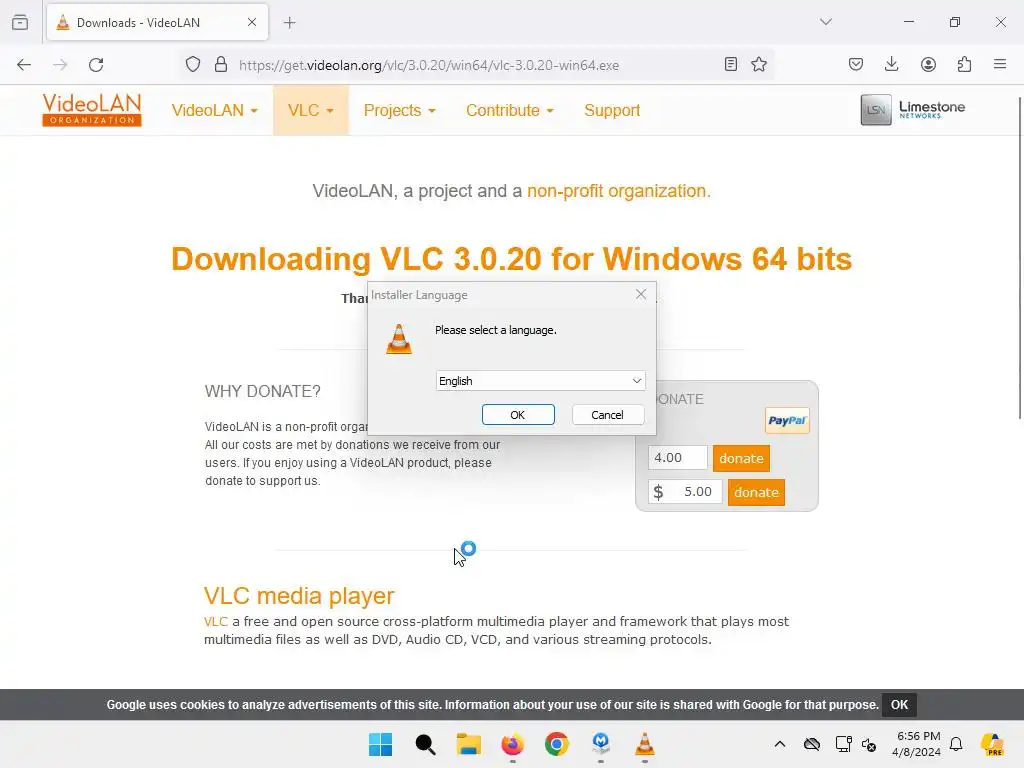Screen dimensions: 1024x768
Task: Click donate next to $ 5.00
Action: (756, 492)
